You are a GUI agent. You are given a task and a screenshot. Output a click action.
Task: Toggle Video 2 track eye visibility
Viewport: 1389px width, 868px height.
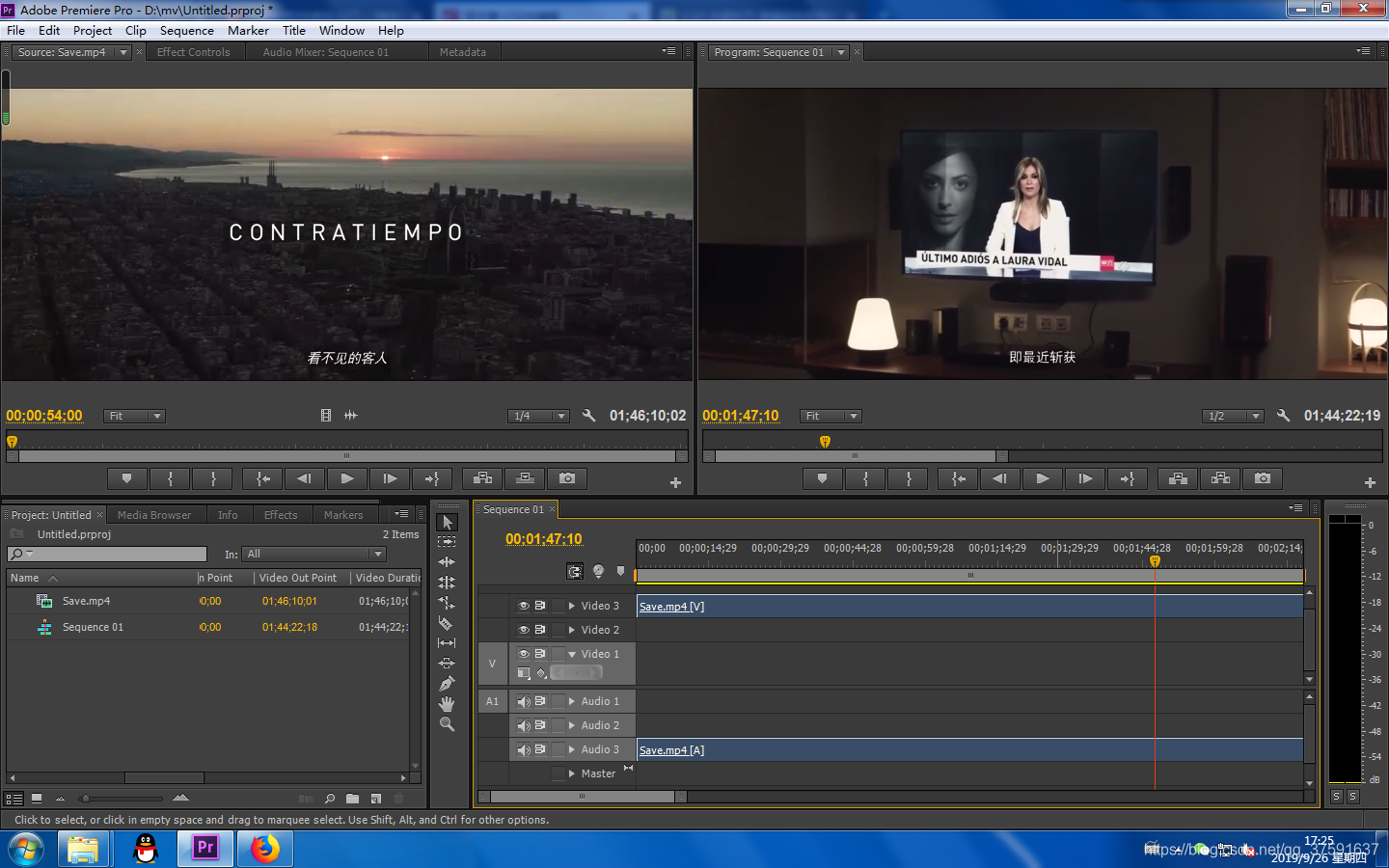(x=524, y=630)
